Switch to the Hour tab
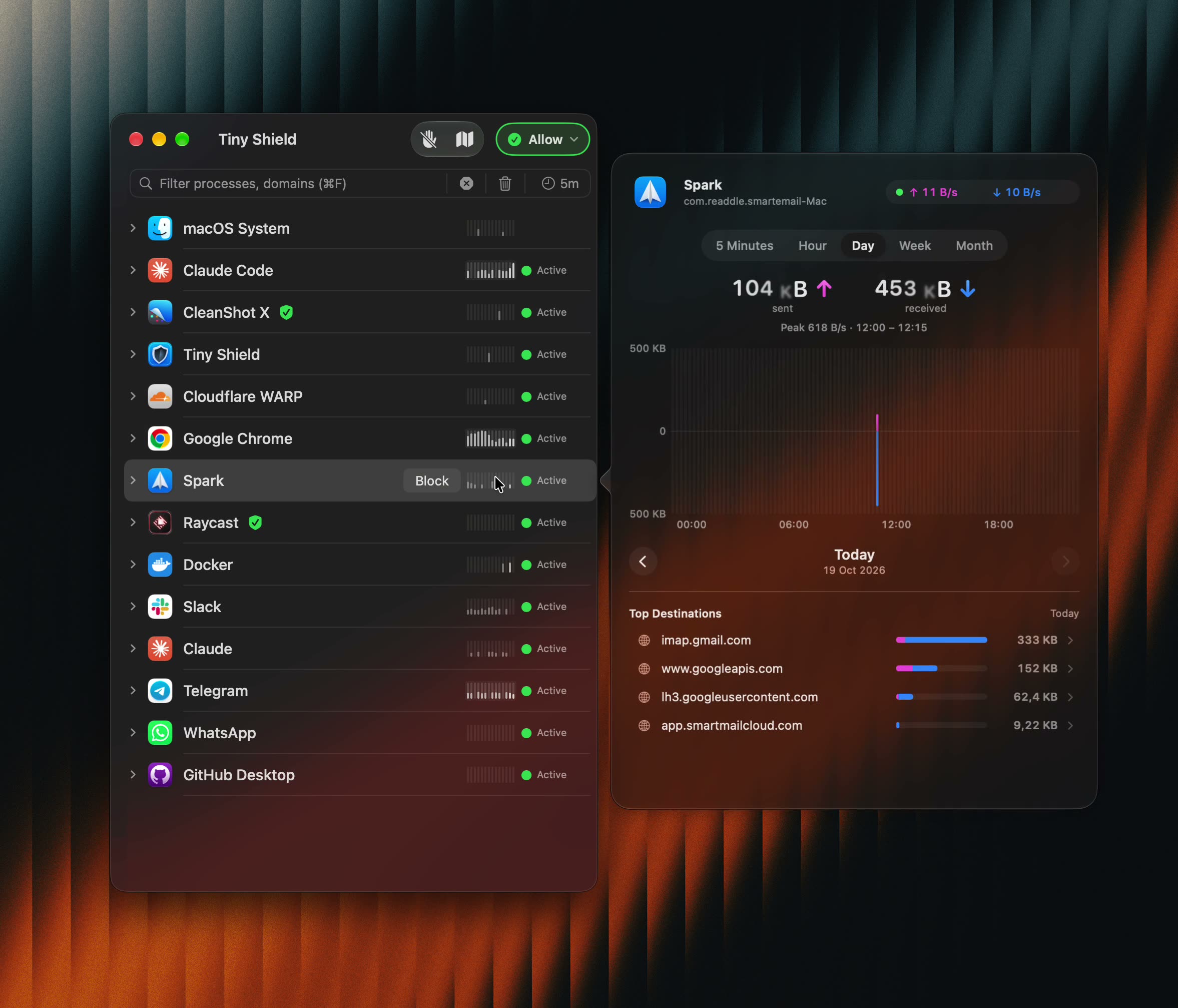 point(812,246)
